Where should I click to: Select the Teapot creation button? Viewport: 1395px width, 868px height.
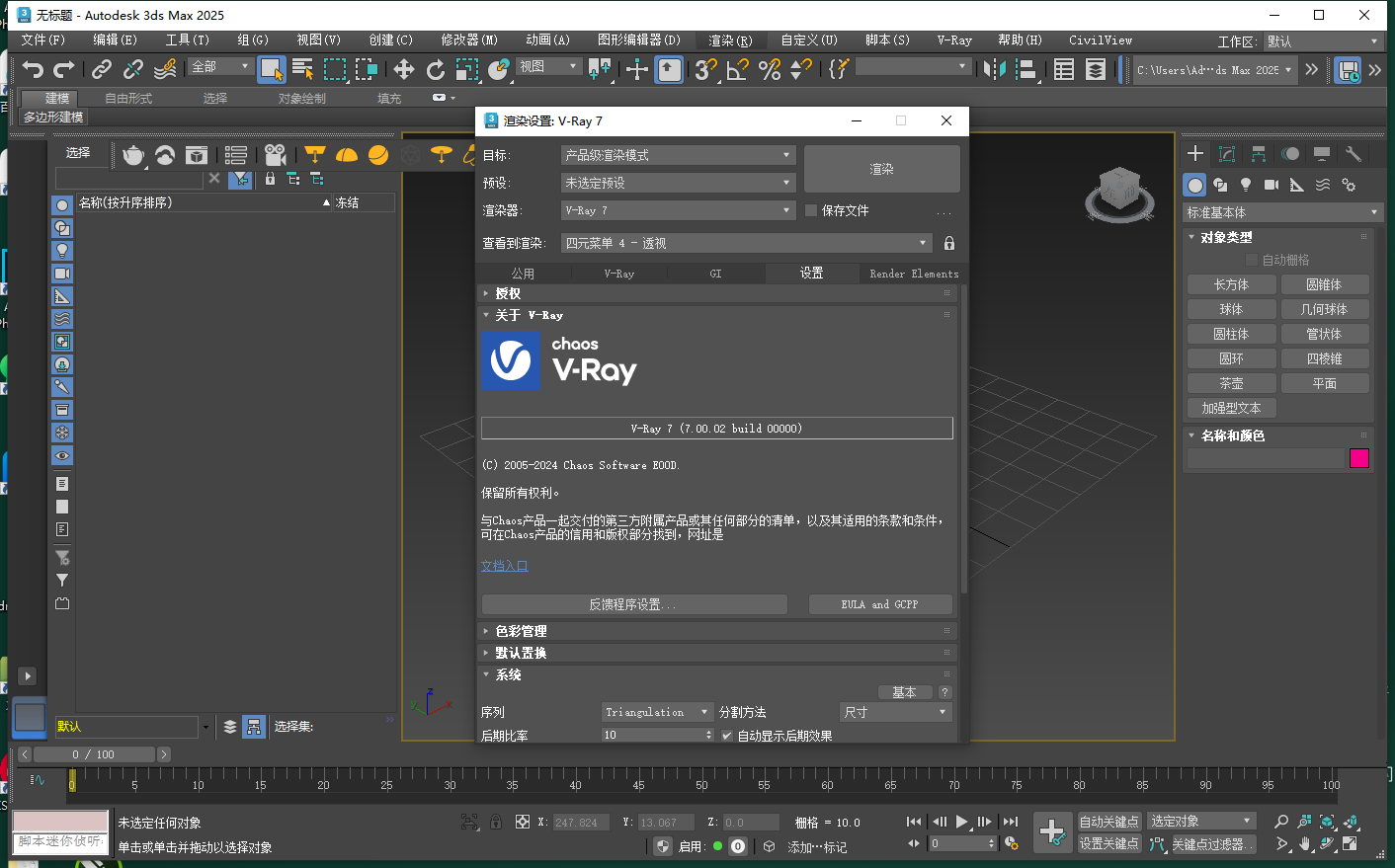click(x=1231, y=382)
